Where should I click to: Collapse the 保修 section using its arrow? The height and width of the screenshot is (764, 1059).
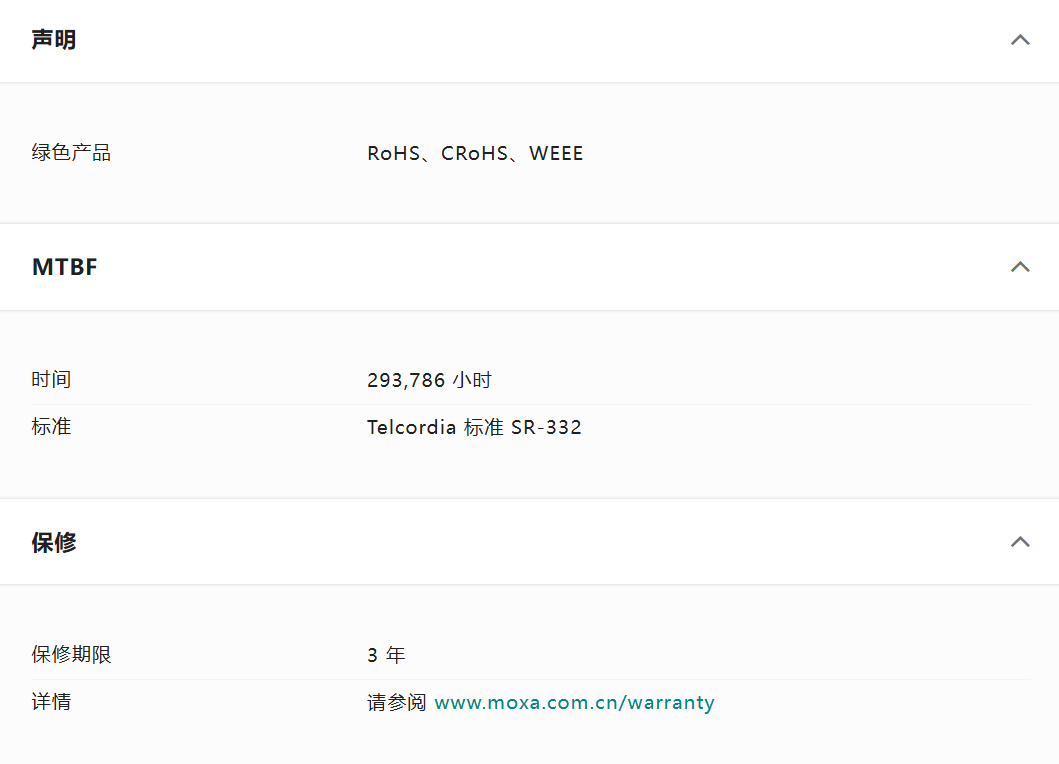[1020, 542]
